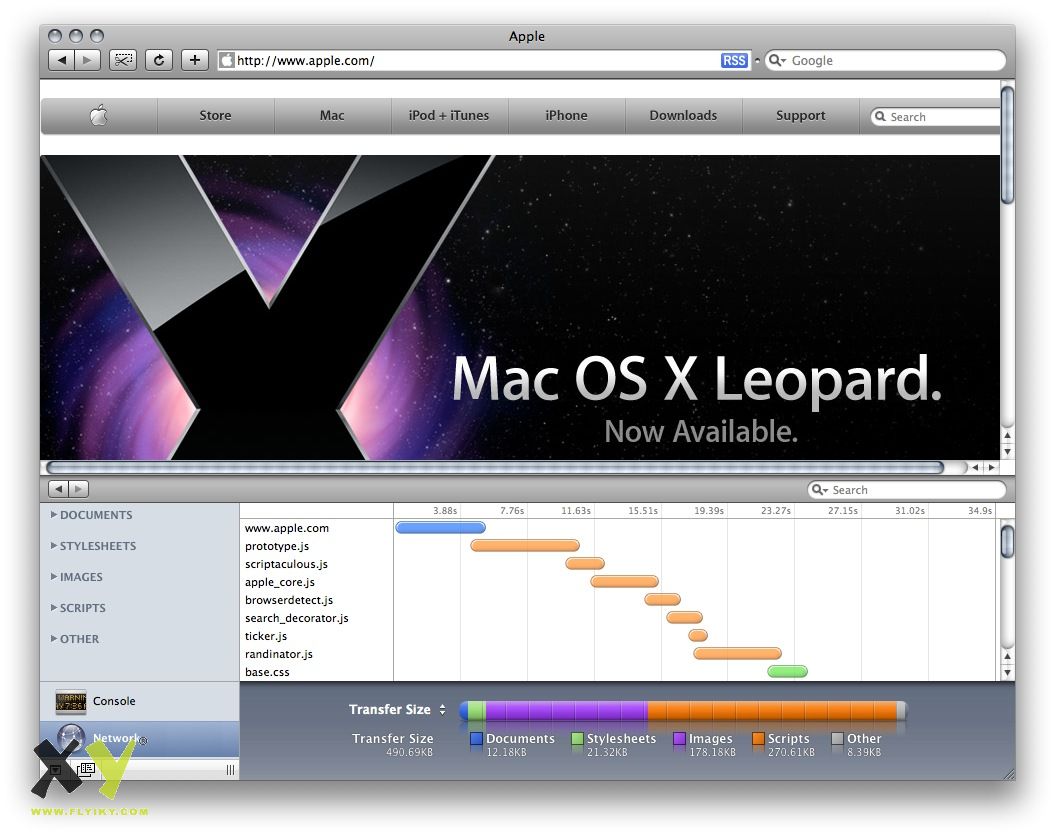
Task: Open the Mac tab
Action: coord(332,116)
